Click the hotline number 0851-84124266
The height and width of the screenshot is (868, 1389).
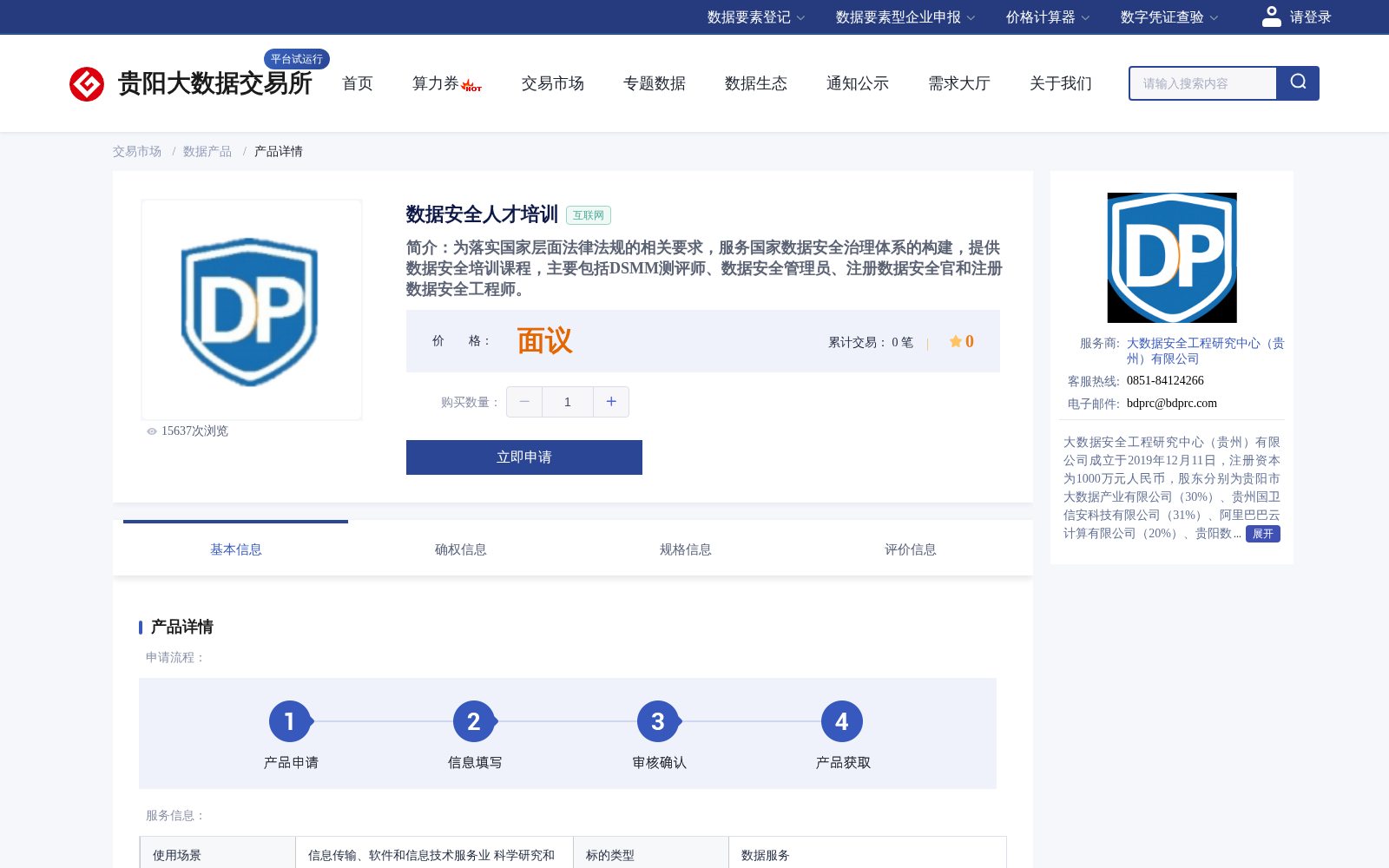1165,380
